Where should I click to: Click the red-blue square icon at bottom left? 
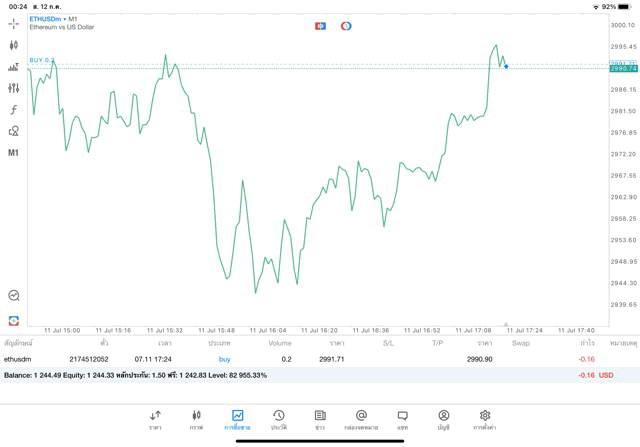coord(14,321)
